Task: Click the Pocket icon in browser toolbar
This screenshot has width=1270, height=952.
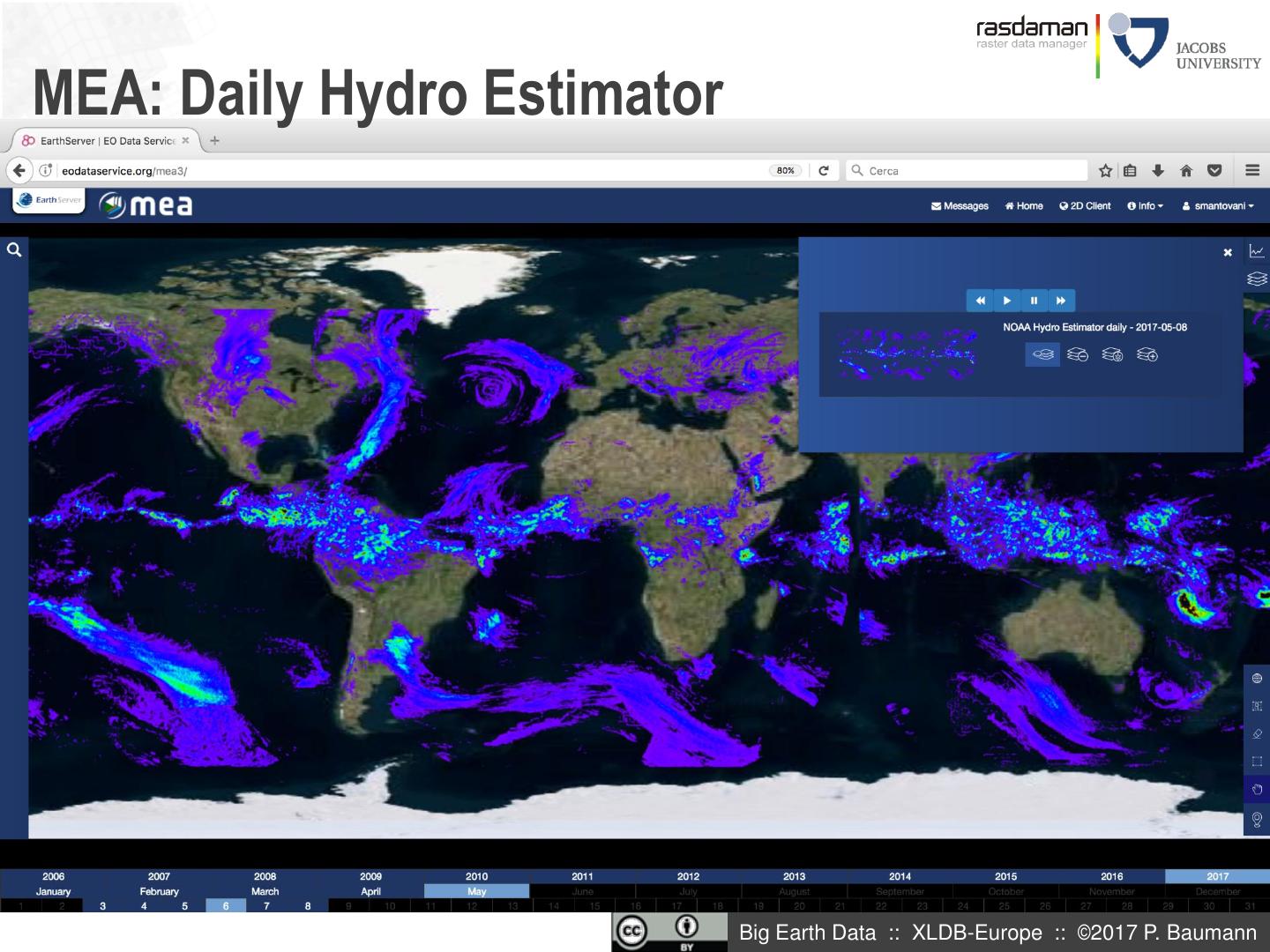Action: 1214,171
